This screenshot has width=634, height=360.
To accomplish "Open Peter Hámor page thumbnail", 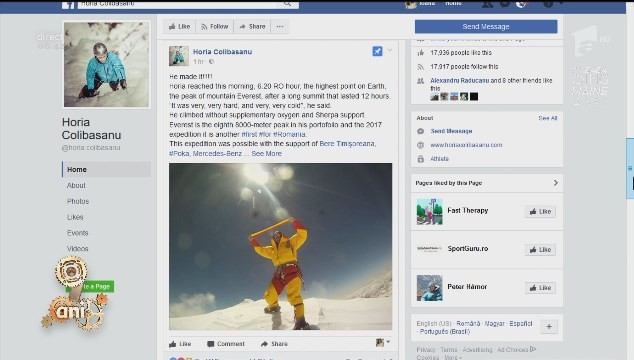I will point(429,288).
